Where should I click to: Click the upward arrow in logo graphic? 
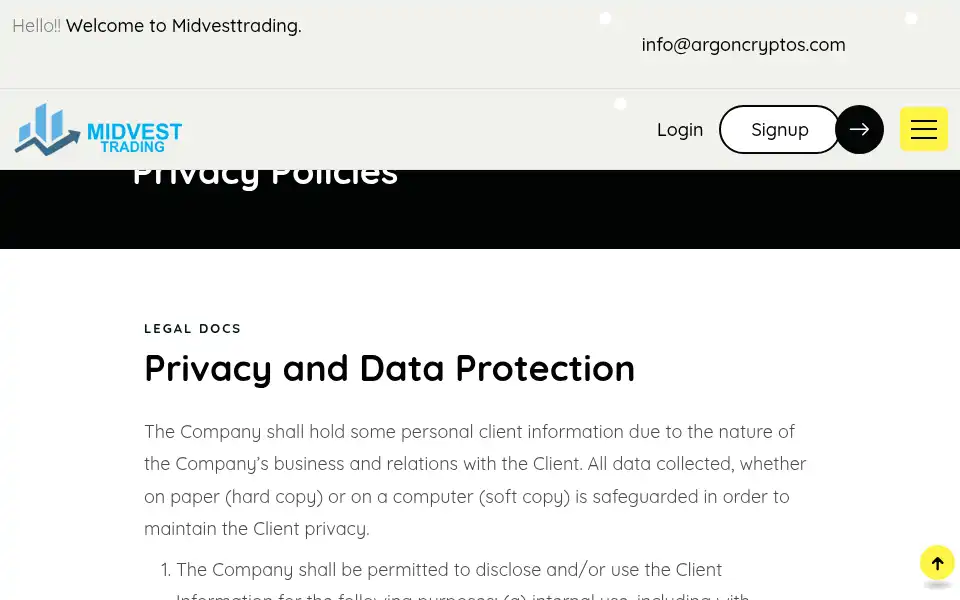(x=48, y=143)
